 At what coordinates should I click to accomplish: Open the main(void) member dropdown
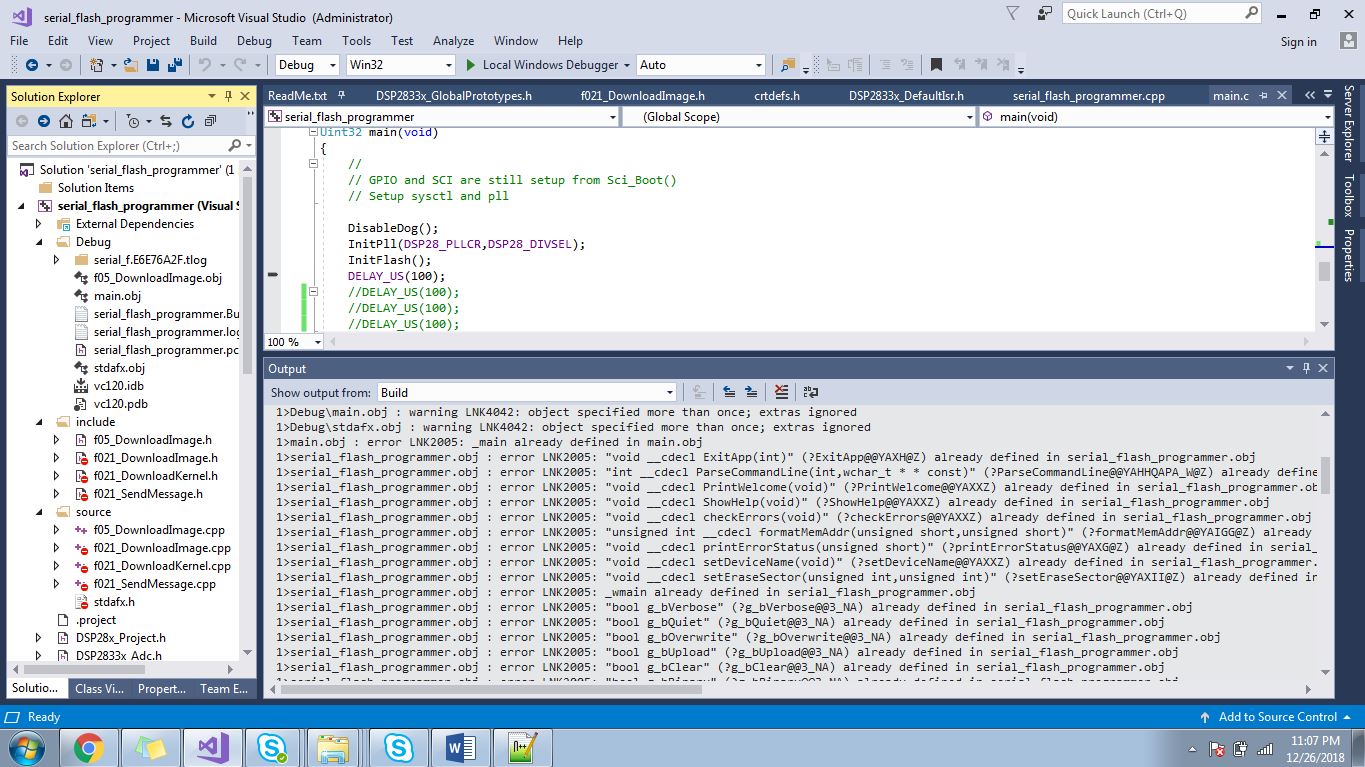pyautogui.click(x=1156, y=117)
